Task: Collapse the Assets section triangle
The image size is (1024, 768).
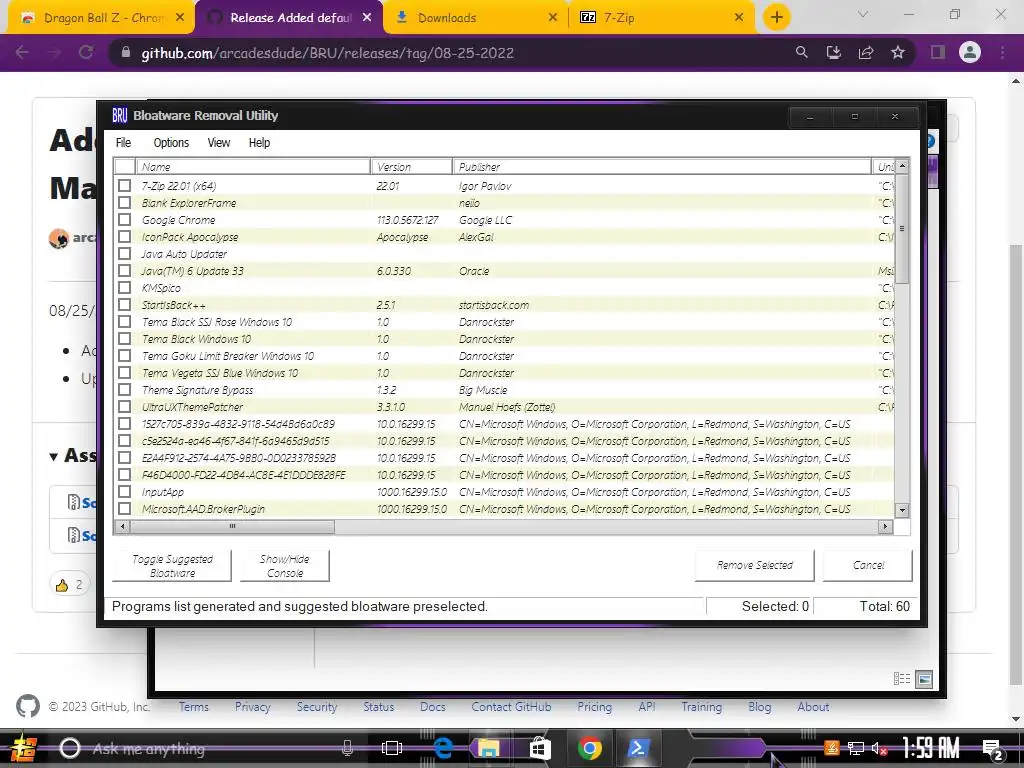Action: (x=54, y=456)
